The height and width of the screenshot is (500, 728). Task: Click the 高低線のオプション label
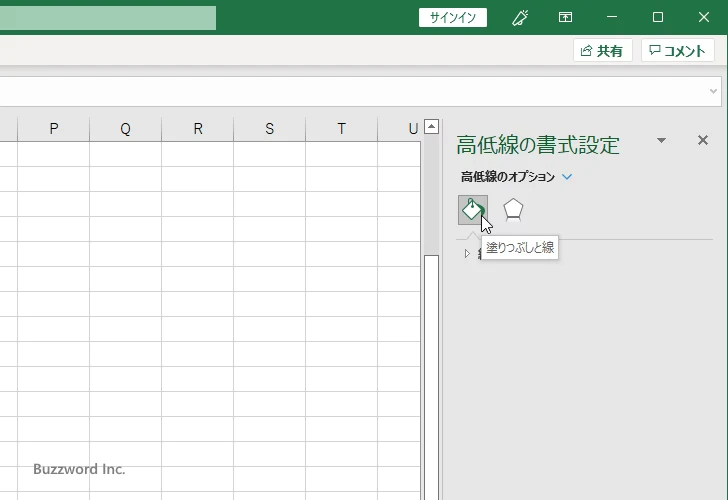click(507, 177)
